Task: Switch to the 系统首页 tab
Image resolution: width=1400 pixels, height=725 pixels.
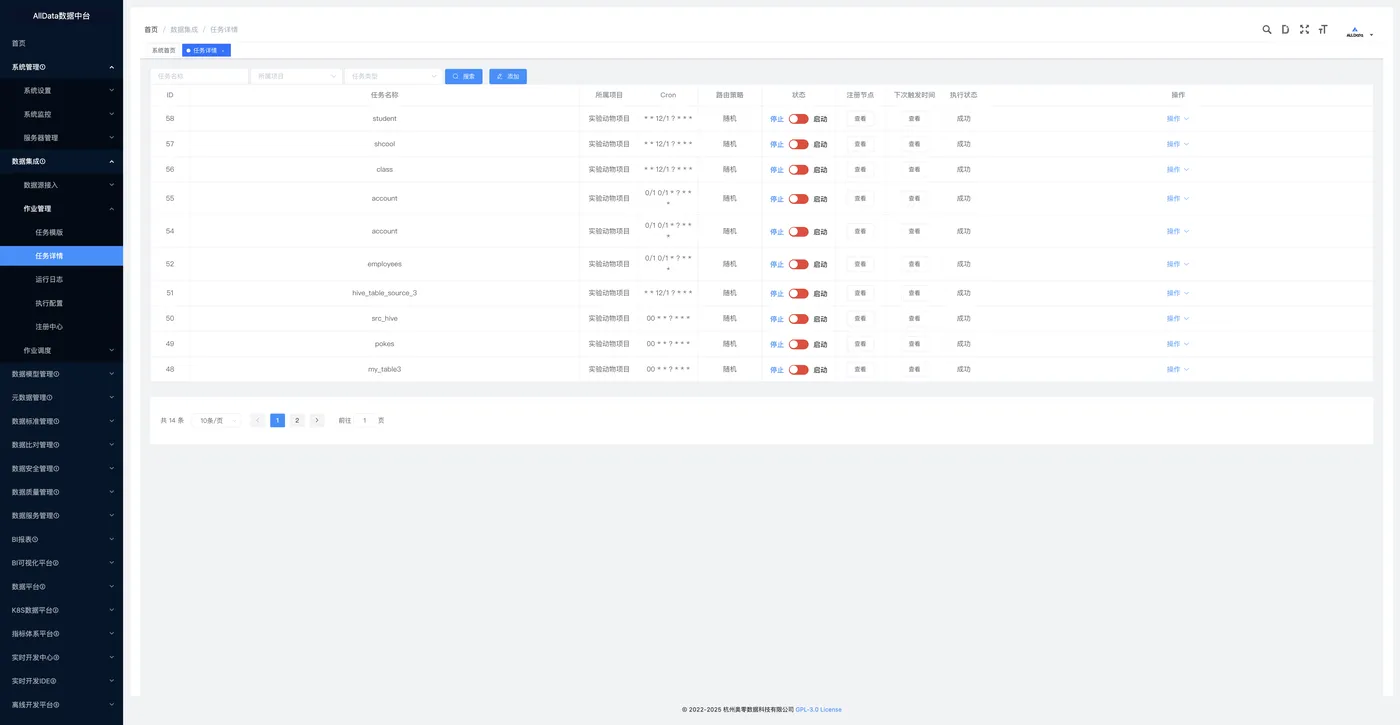Action: pyautogui.click(x=164, y=50)
